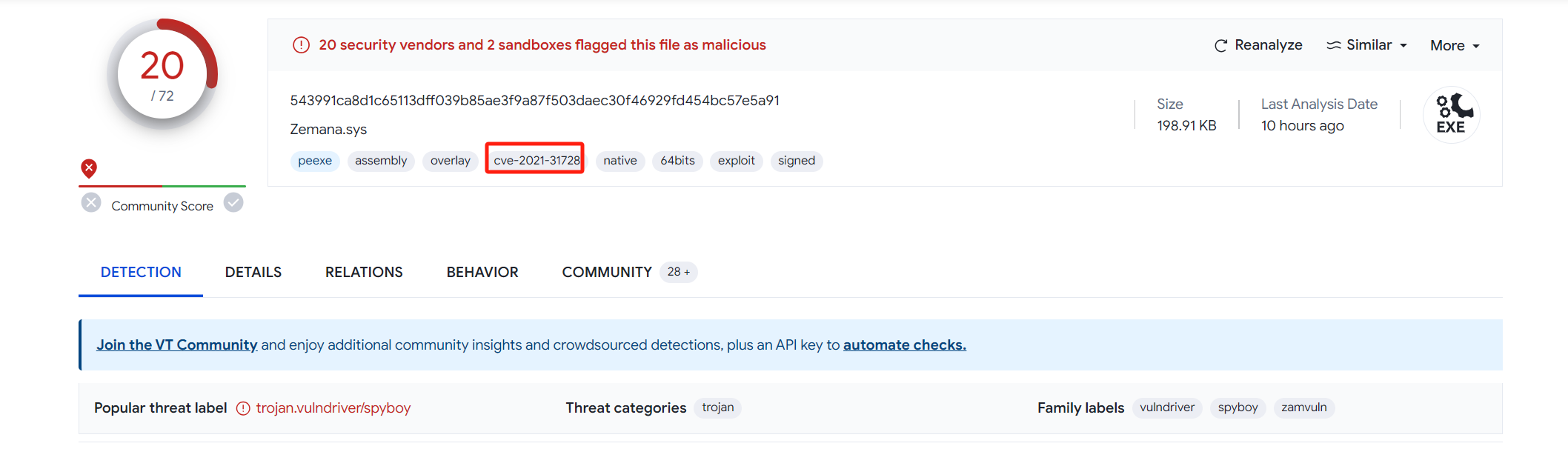Click the Reanalyze refresh icon
This screenshot has height=449, width=1568.
click(1220, 46)
